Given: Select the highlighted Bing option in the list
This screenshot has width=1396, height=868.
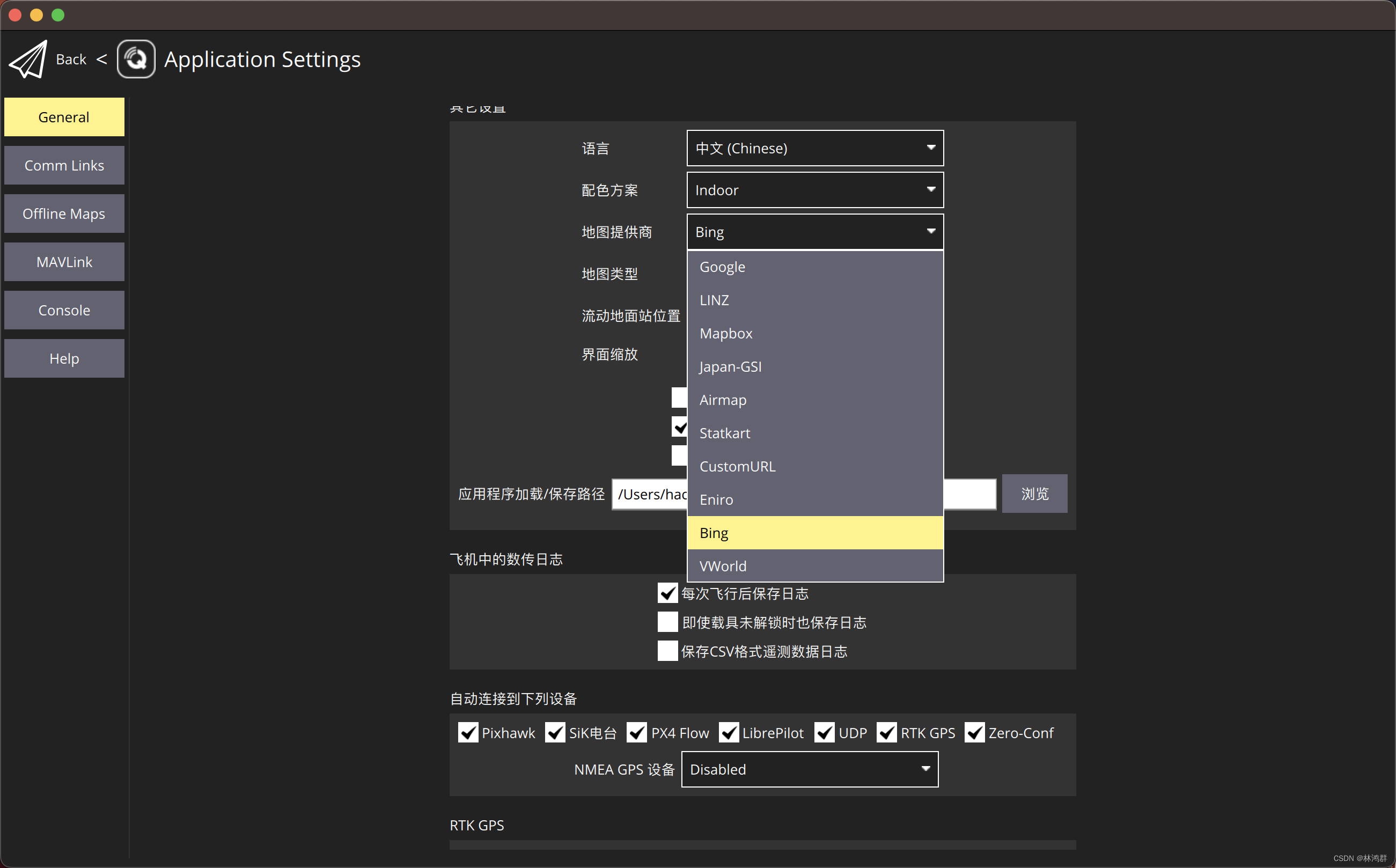Looking at the screenshot, I should tap(815, 533).
